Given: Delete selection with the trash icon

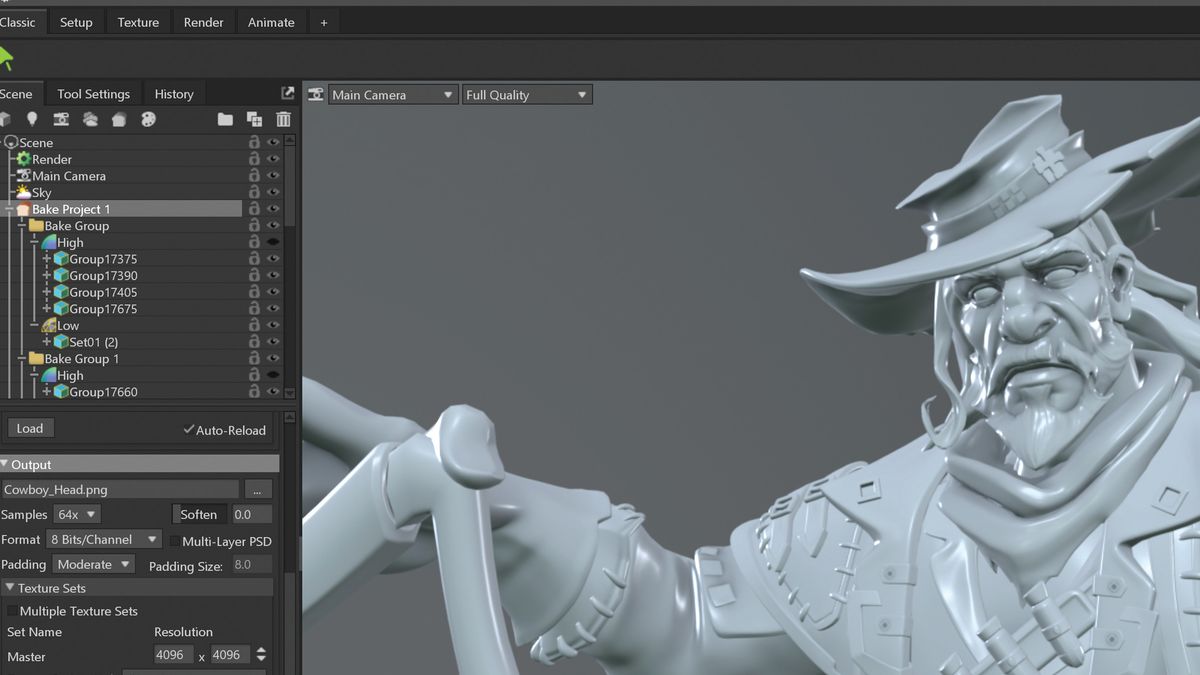Looking at the screenshot, I should coord(283,119).
